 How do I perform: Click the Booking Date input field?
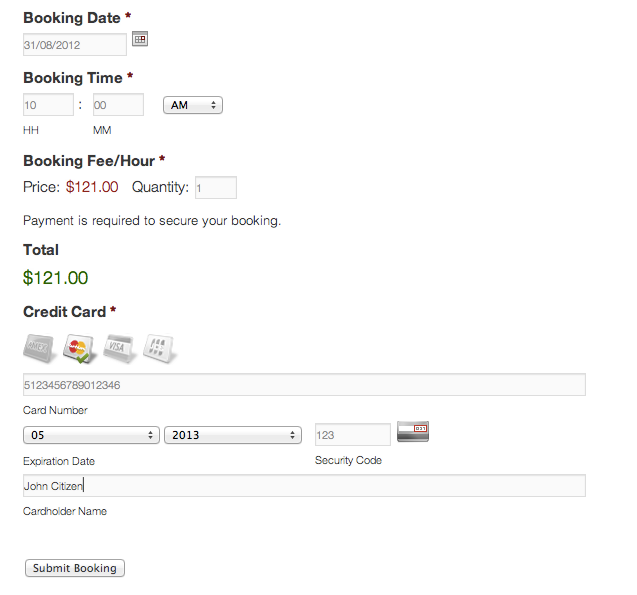75,45
